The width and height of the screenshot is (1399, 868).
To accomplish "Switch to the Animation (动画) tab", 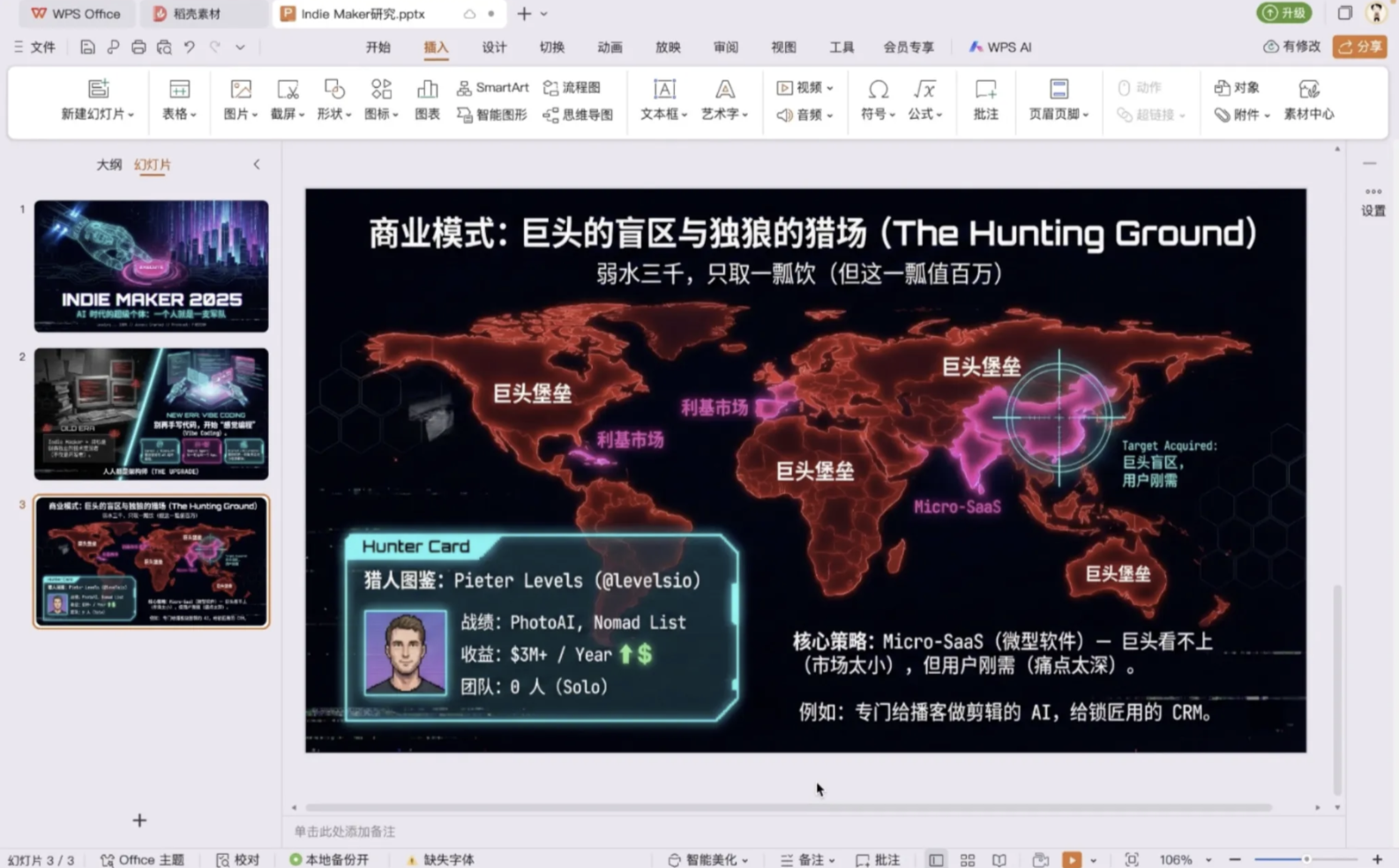I will [x=610, y=48].
